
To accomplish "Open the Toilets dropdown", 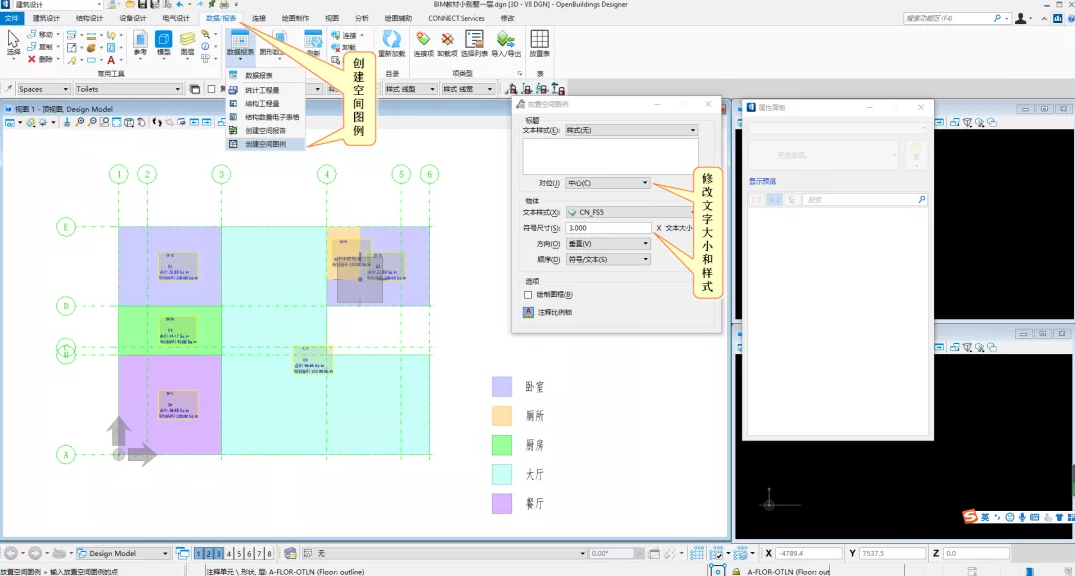I will click(128, 89).
